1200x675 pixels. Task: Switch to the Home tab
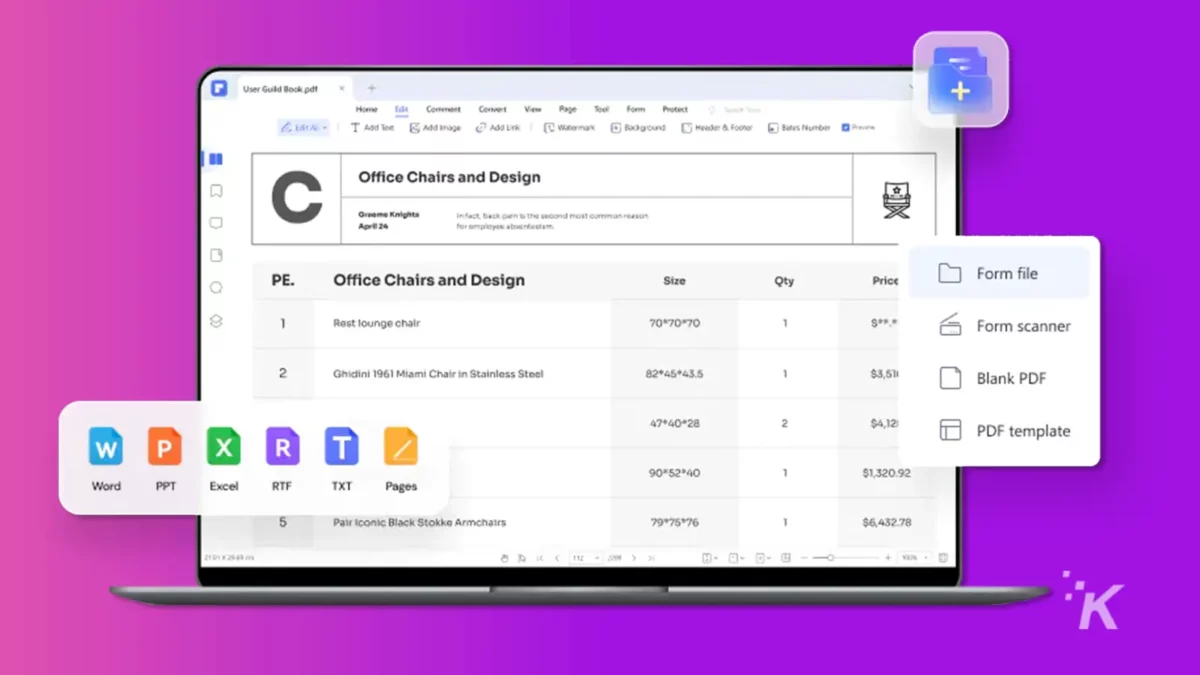367,109
